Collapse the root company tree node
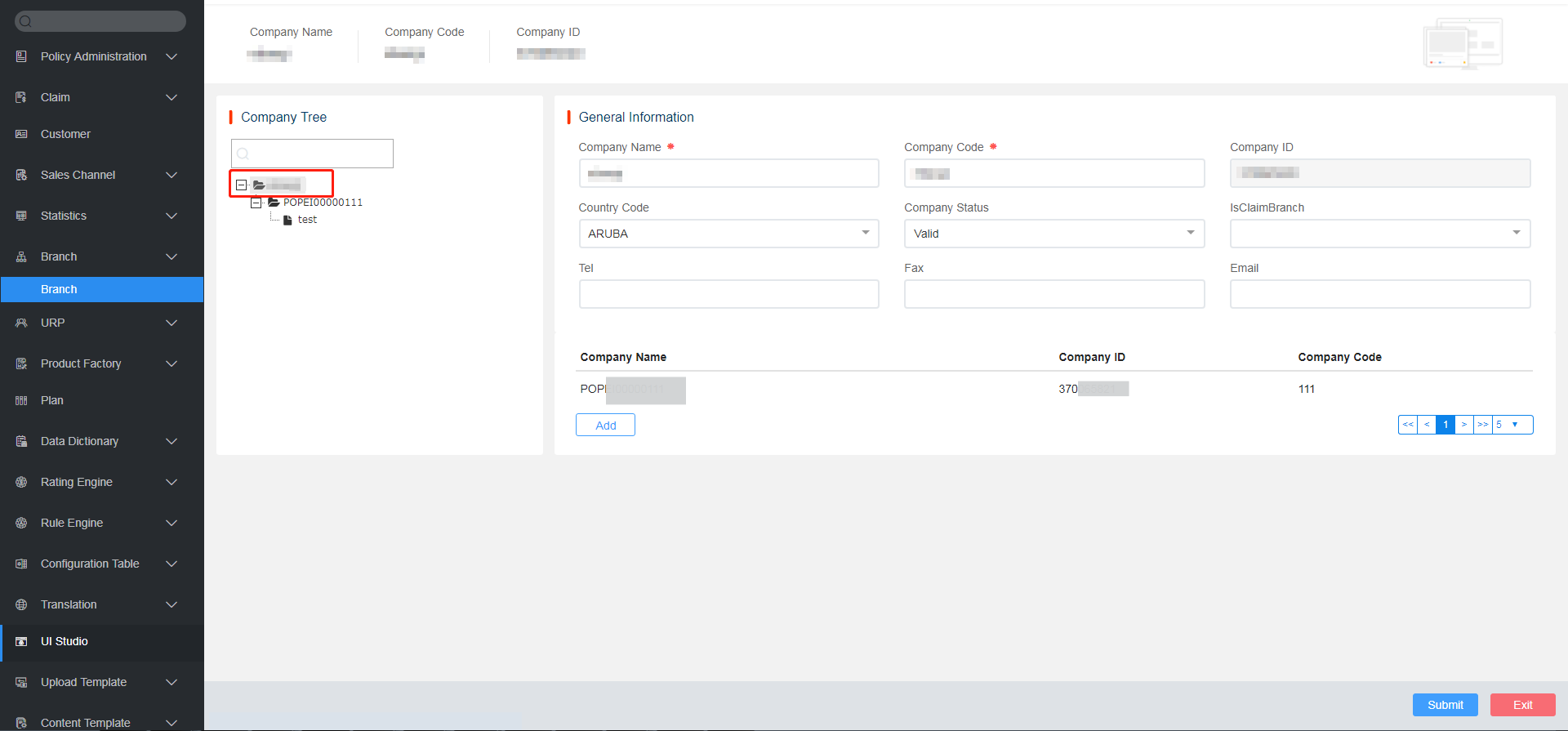 coord(241,185)
